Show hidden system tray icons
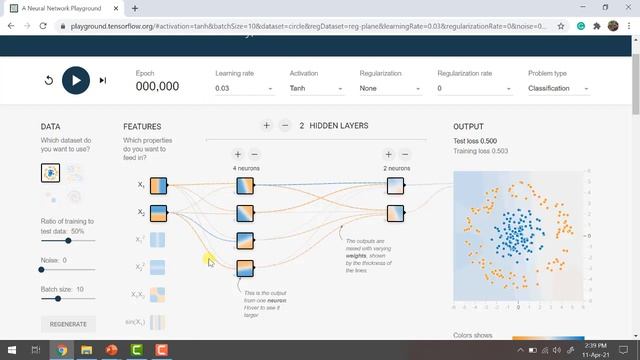This screenshot has width=640, height=360. pos(520,350)
